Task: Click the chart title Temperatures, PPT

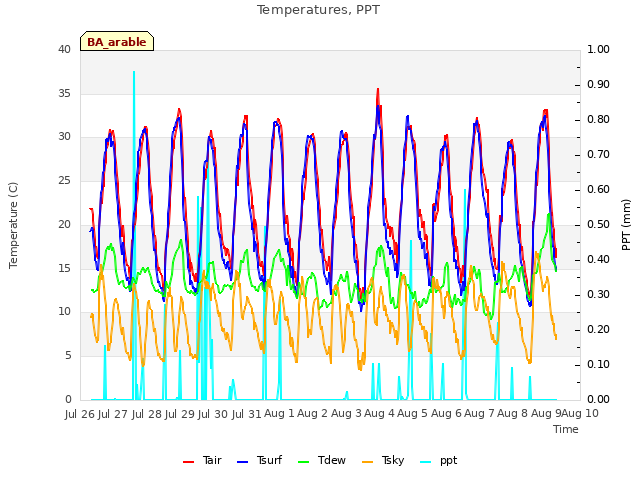Action: point(318,9)
